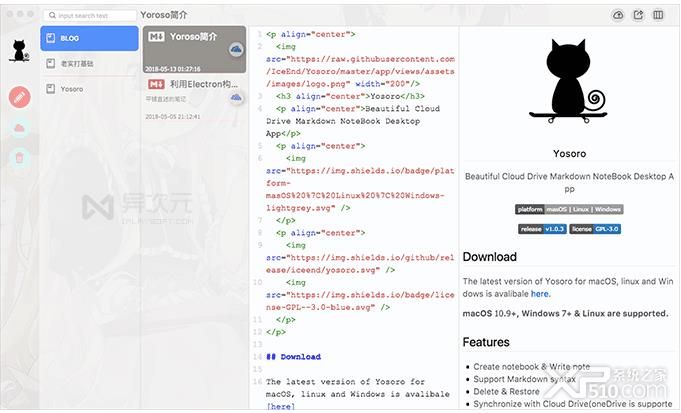Toggle the split column layout icon

(x=658, y=15)
